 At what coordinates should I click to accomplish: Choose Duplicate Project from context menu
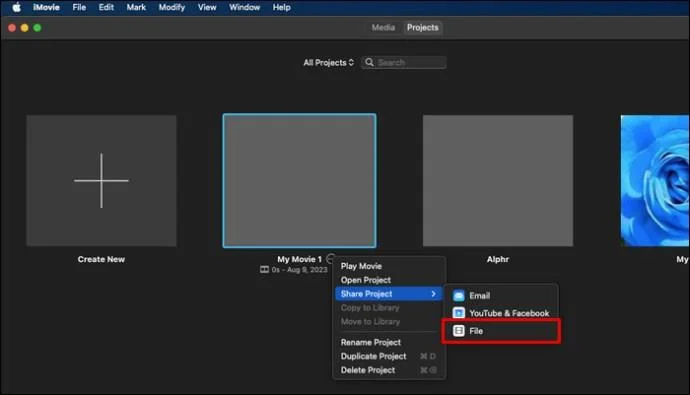(x=389, y=356)
